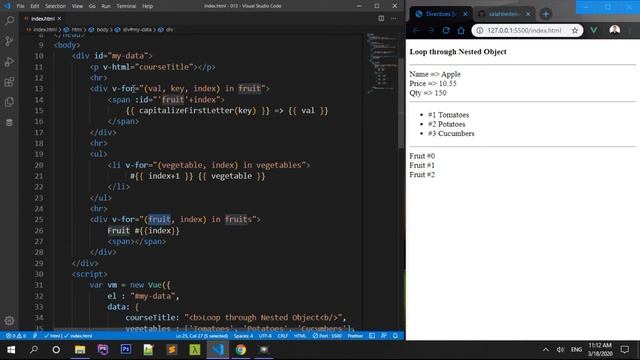Screen dimensions: 640x360
Task: Open notifications bell in status bar
Action: (x=395, y=336)
